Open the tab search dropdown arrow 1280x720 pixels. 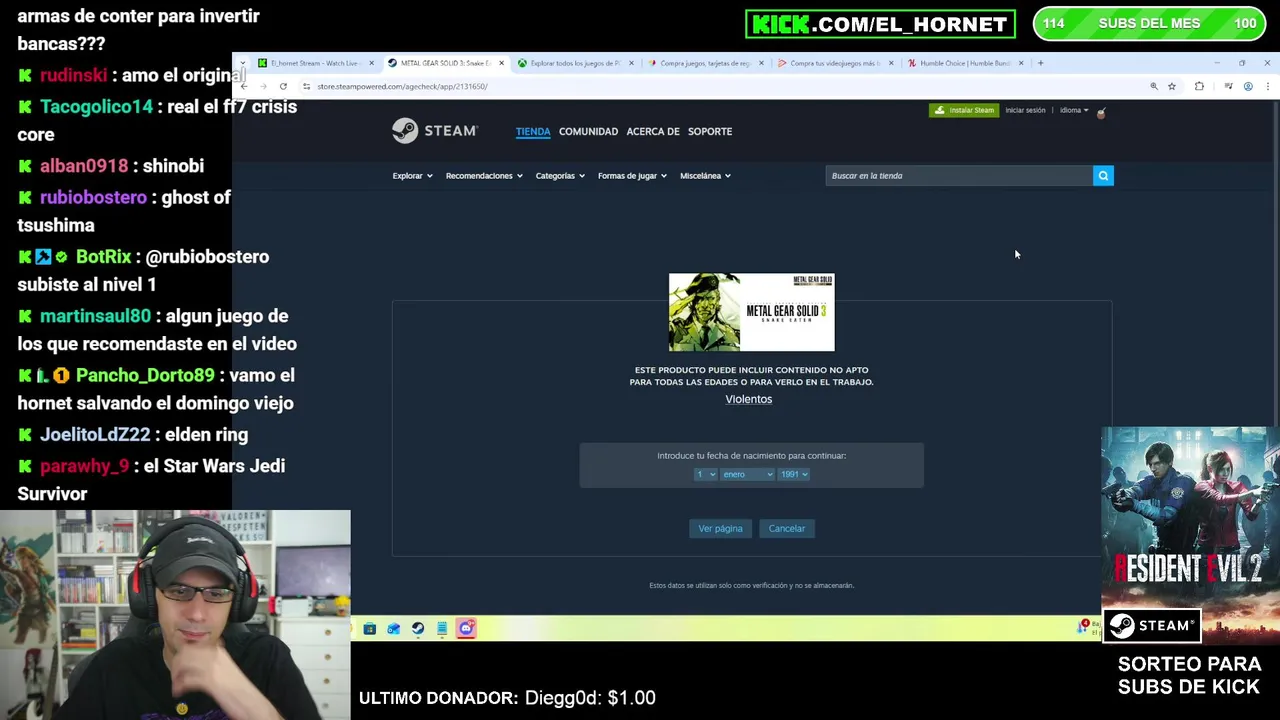pyautogui.click(x=242, y=63)
